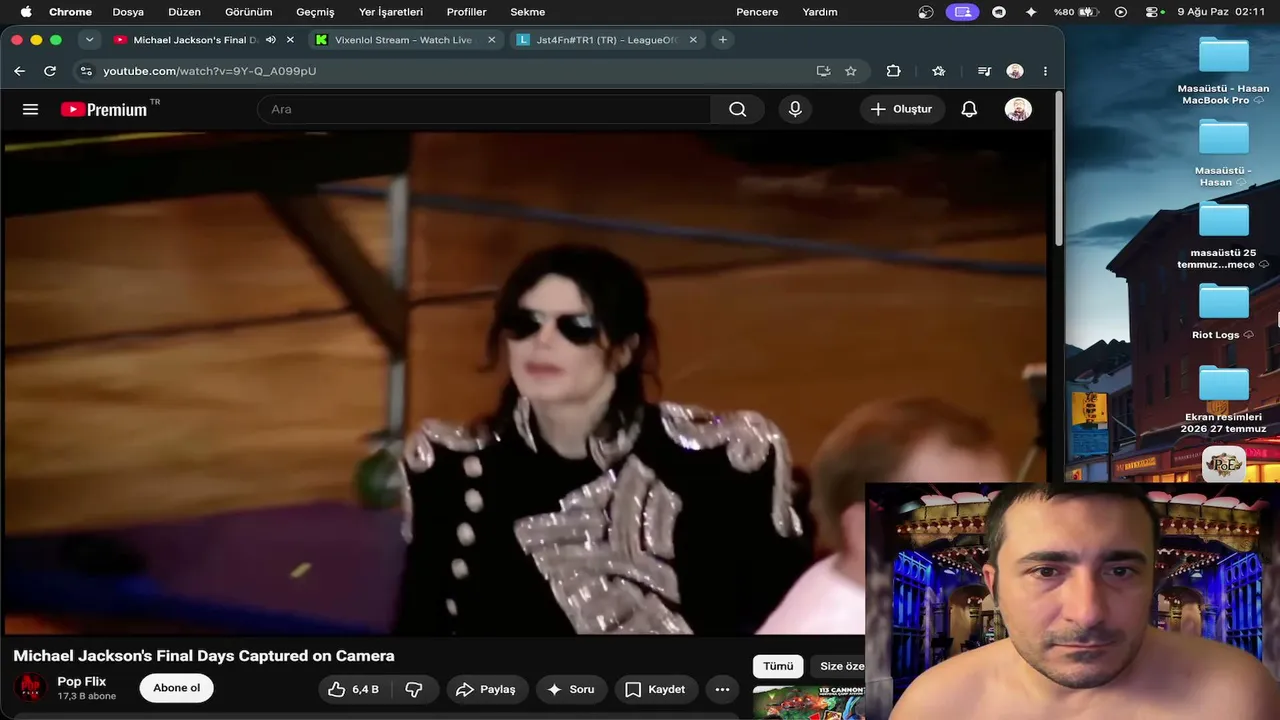Open the Pencere menu

[757, 12]
